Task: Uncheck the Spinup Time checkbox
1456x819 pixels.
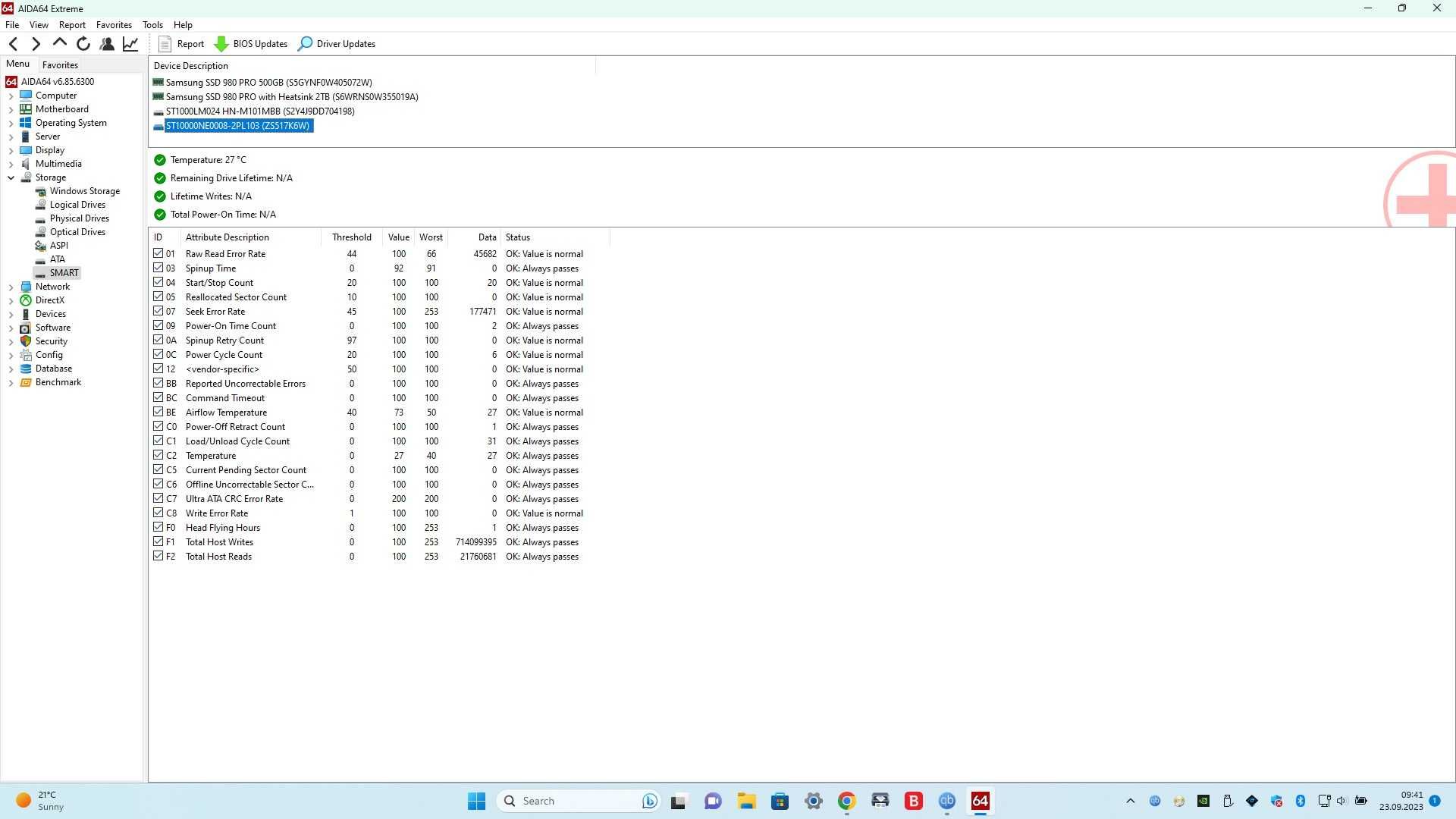Action: [158, 268]
